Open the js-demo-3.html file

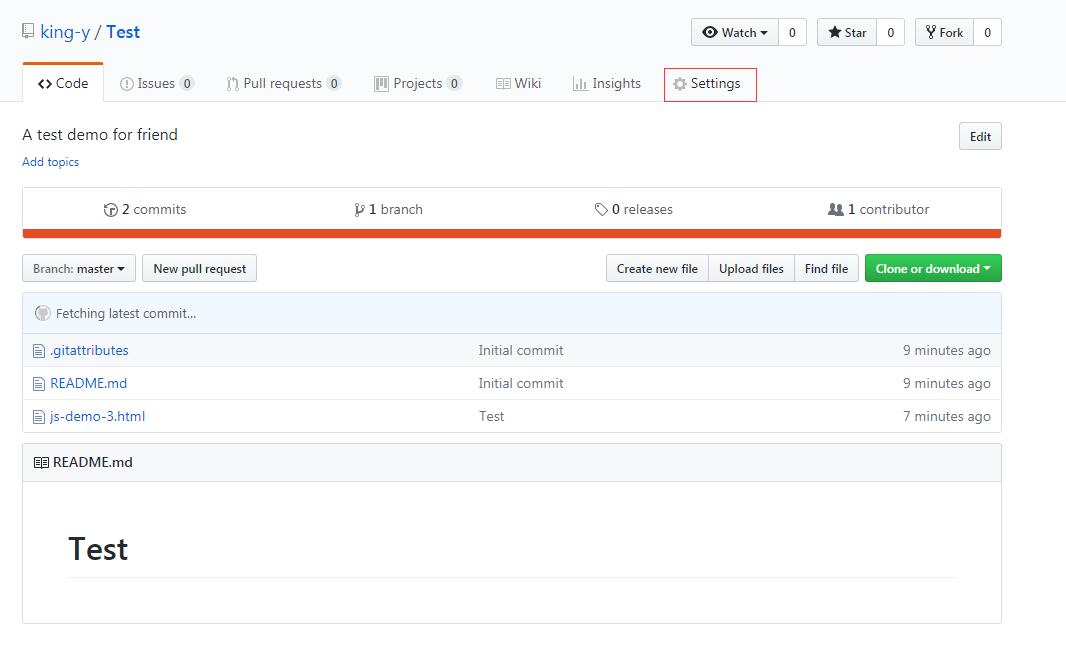[97, 416]
